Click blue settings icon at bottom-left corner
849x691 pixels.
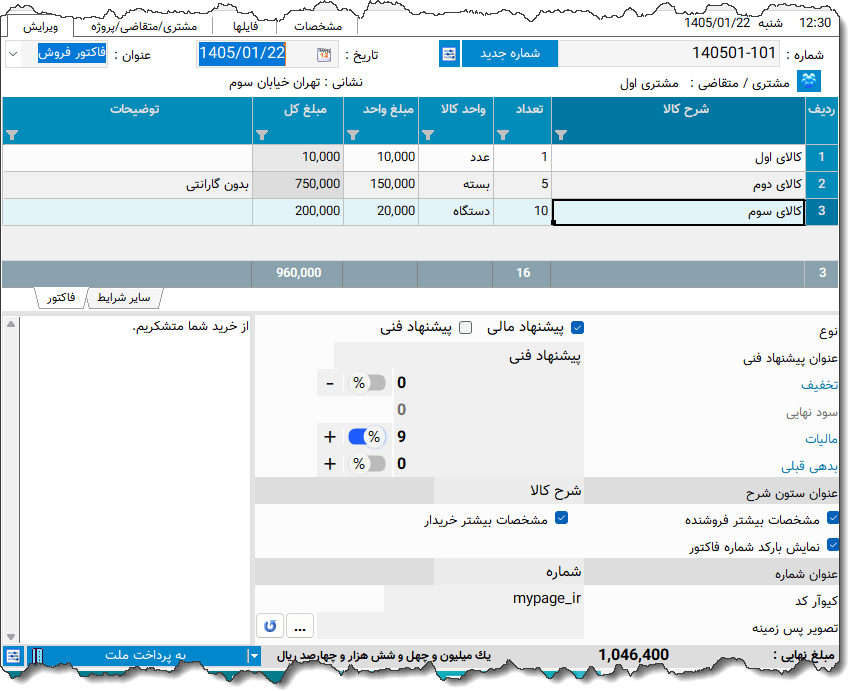pos(12,655)
